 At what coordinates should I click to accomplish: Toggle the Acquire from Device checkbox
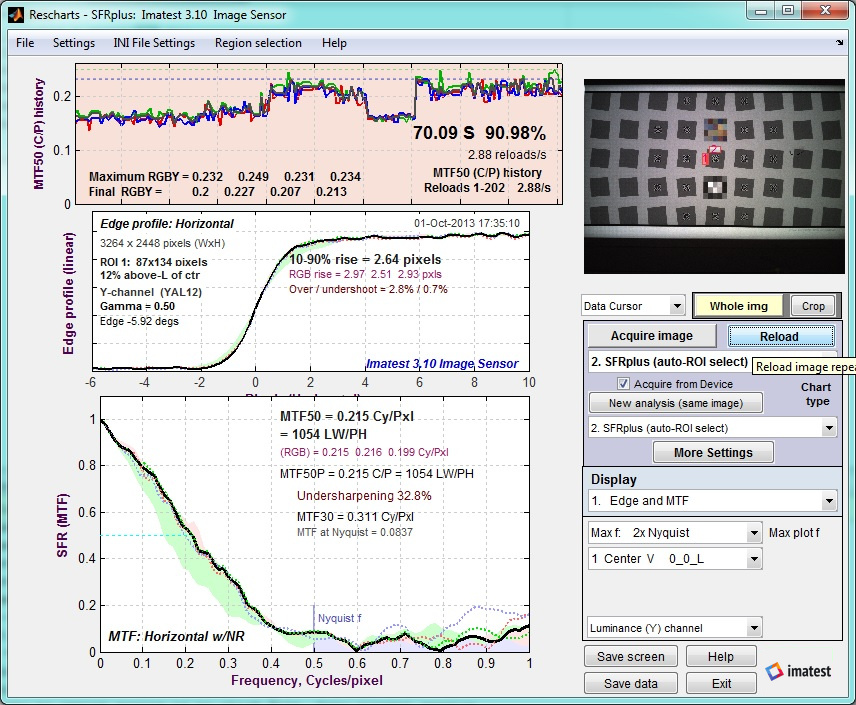623,384
